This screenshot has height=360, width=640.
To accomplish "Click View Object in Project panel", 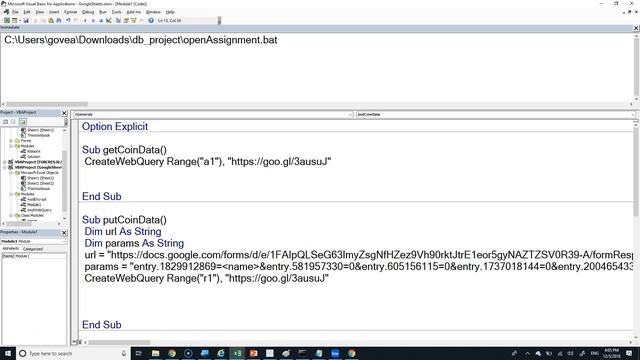I will point(13,122).
